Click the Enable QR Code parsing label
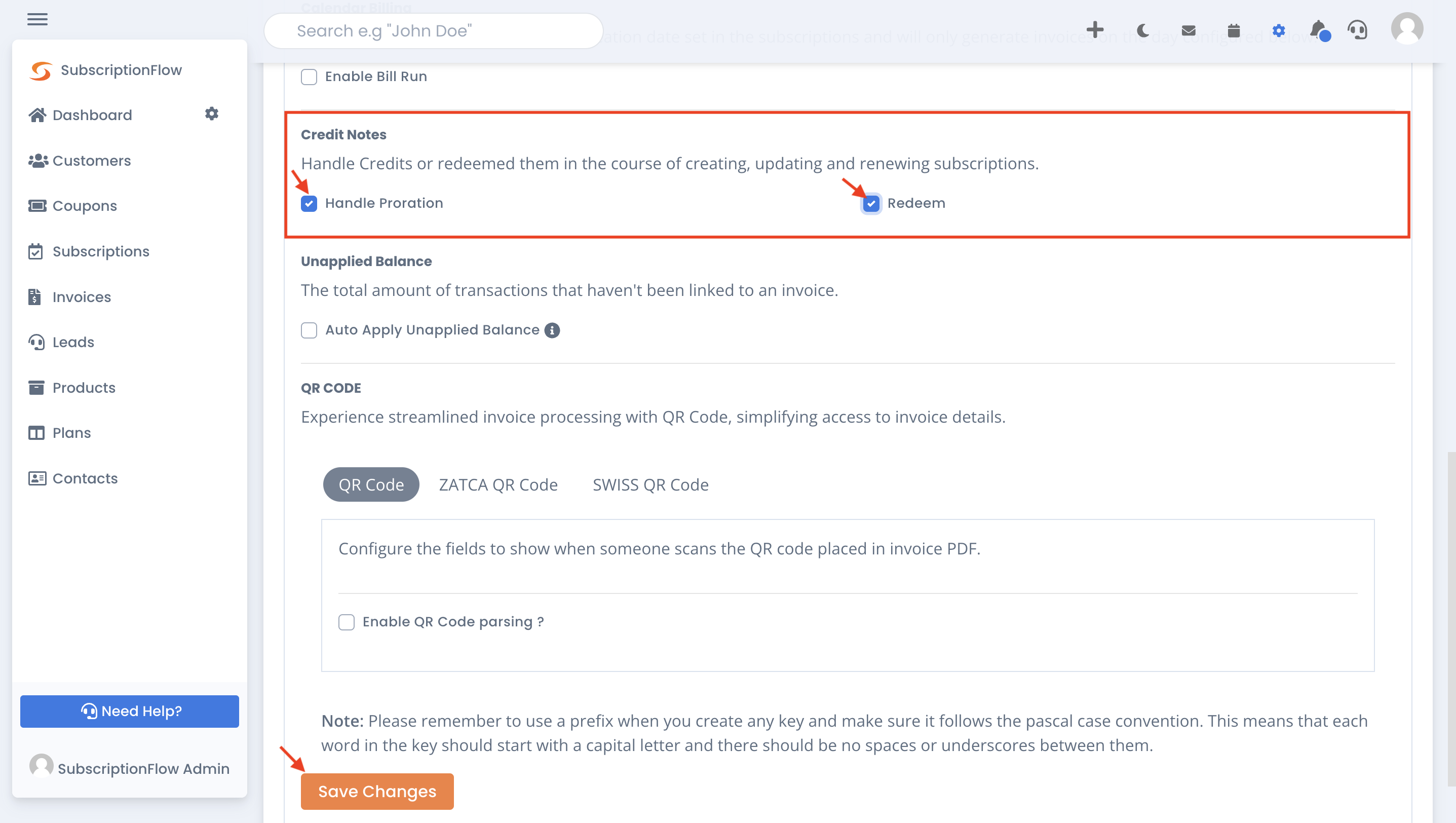1456x823 pixels. 453,622
